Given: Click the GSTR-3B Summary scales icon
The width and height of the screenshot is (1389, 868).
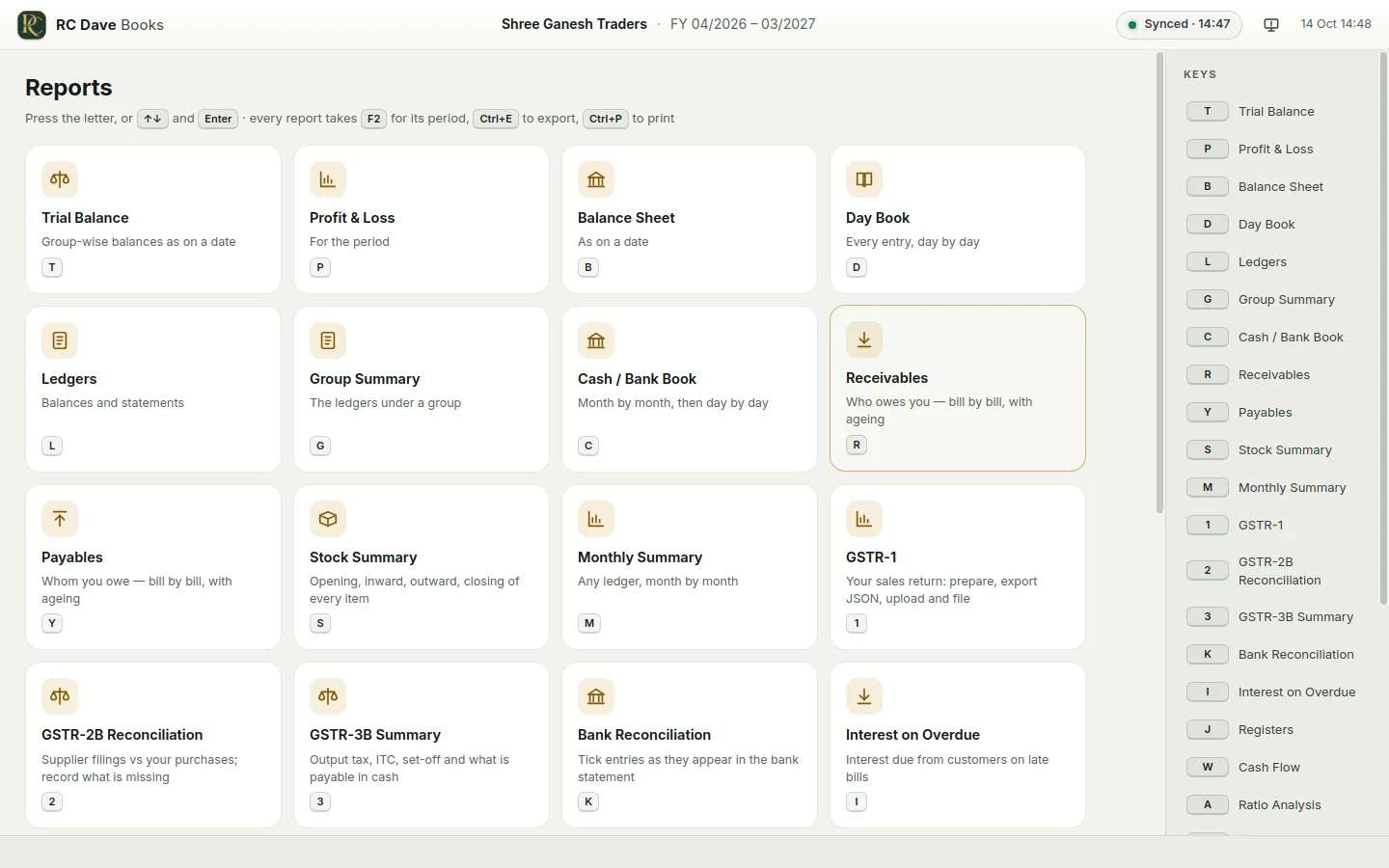Looking at the screenshot, I should click(328, 696).
